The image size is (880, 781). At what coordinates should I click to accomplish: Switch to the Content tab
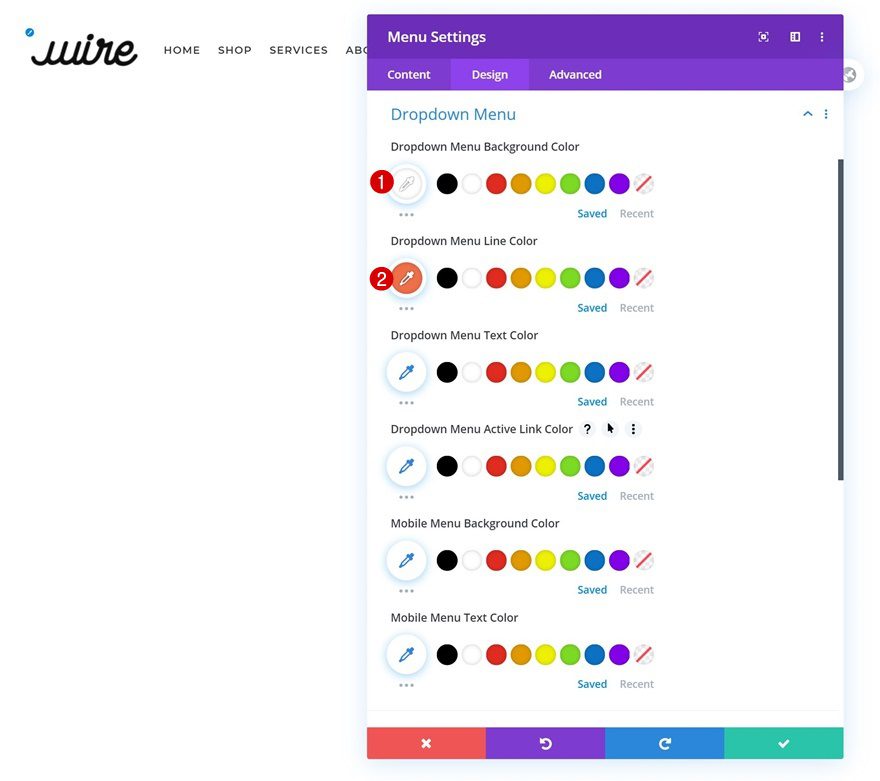click(x=408, y=74)
